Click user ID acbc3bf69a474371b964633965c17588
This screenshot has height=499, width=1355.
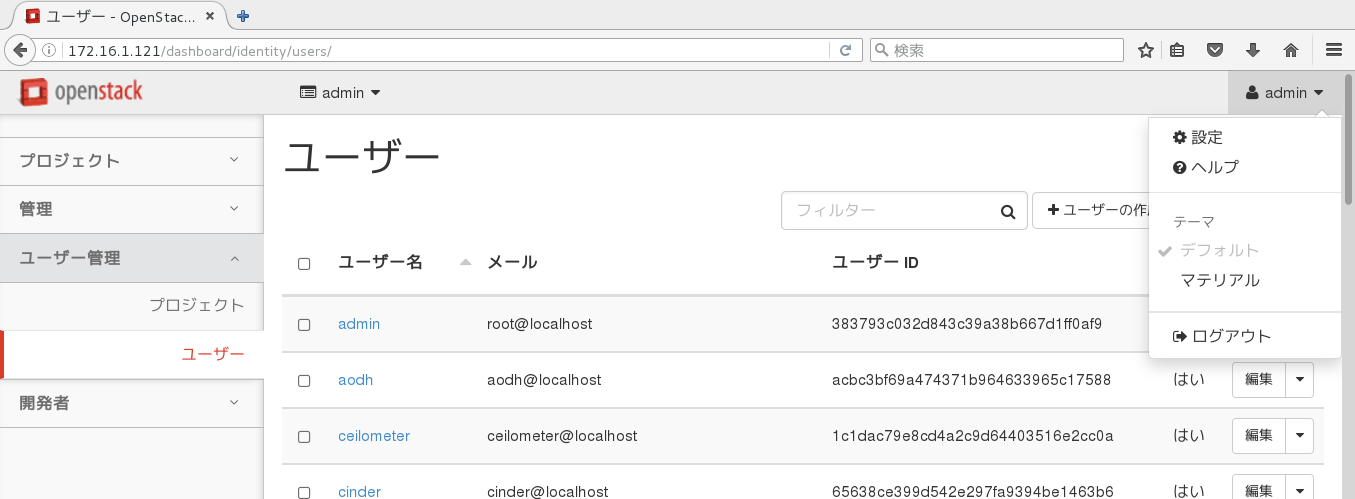[x=971, y=380]
